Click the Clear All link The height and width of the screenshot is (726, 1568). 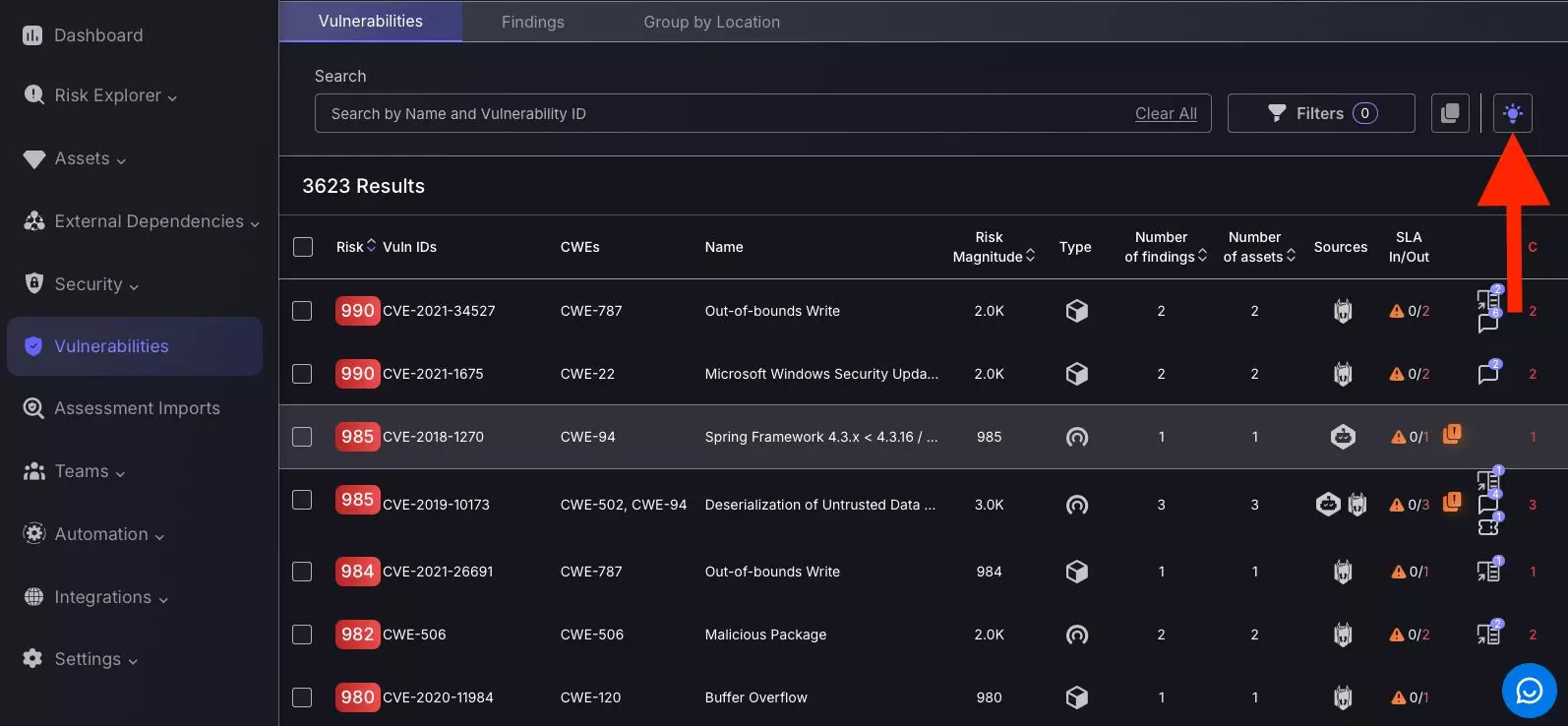1166,114
